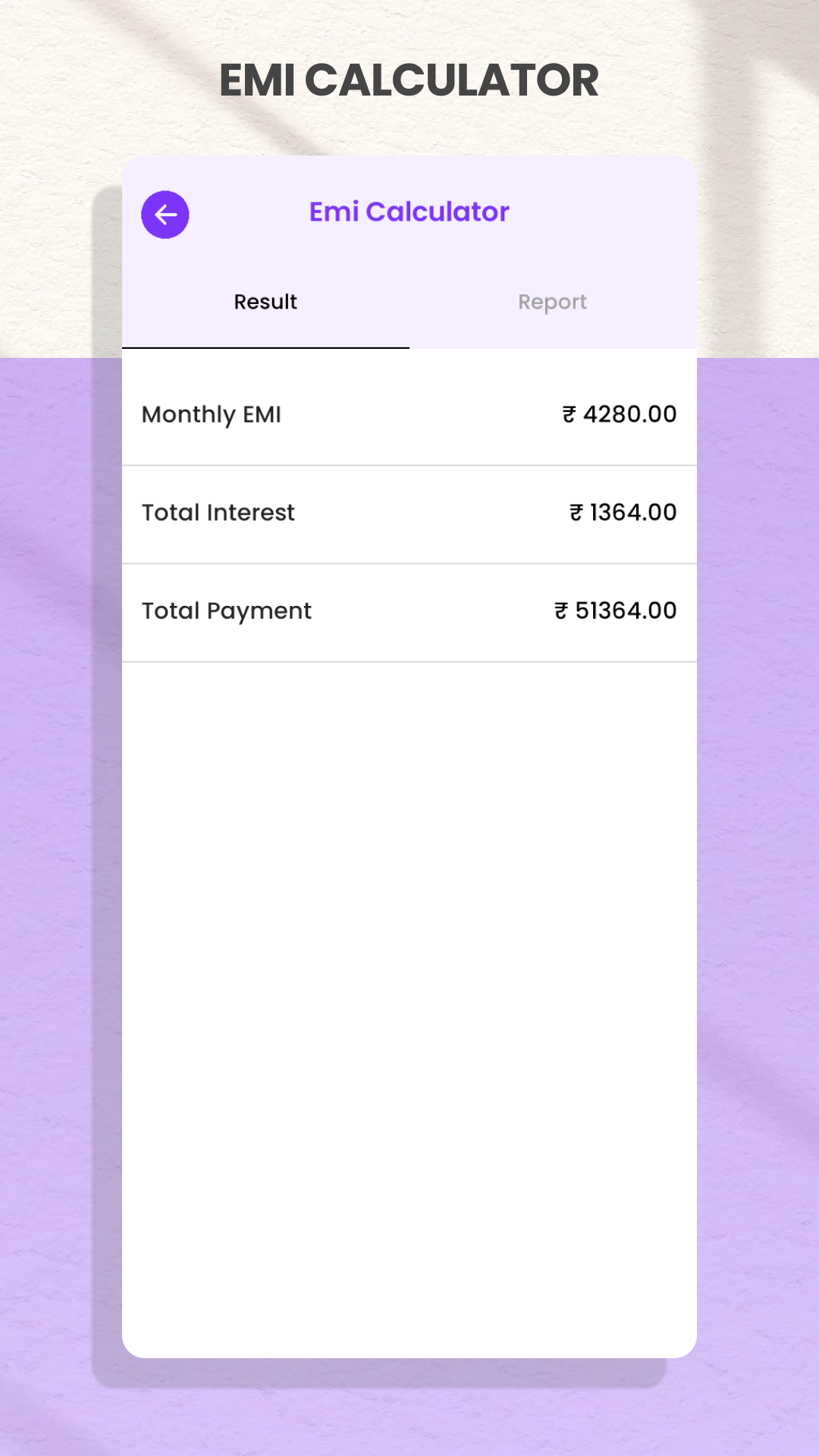Click the word Emi in purple title
819x1456 pixels.
[334, 212]
